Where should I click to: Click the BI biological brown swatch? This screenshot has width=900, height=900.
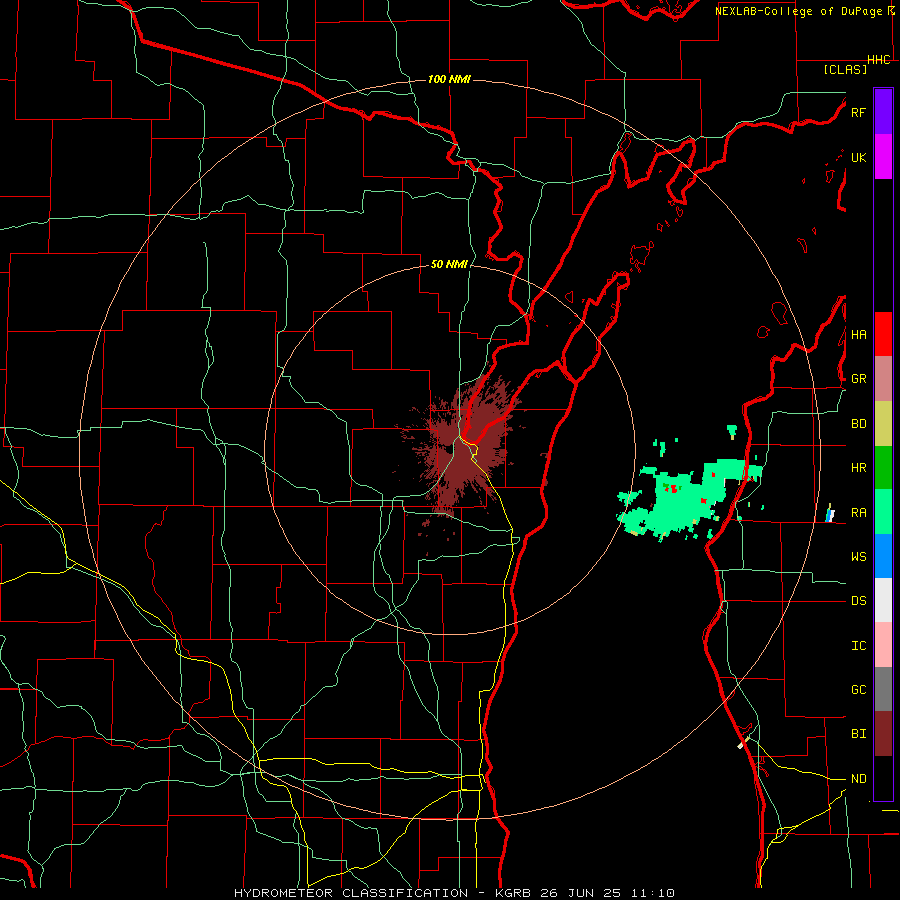883,734
